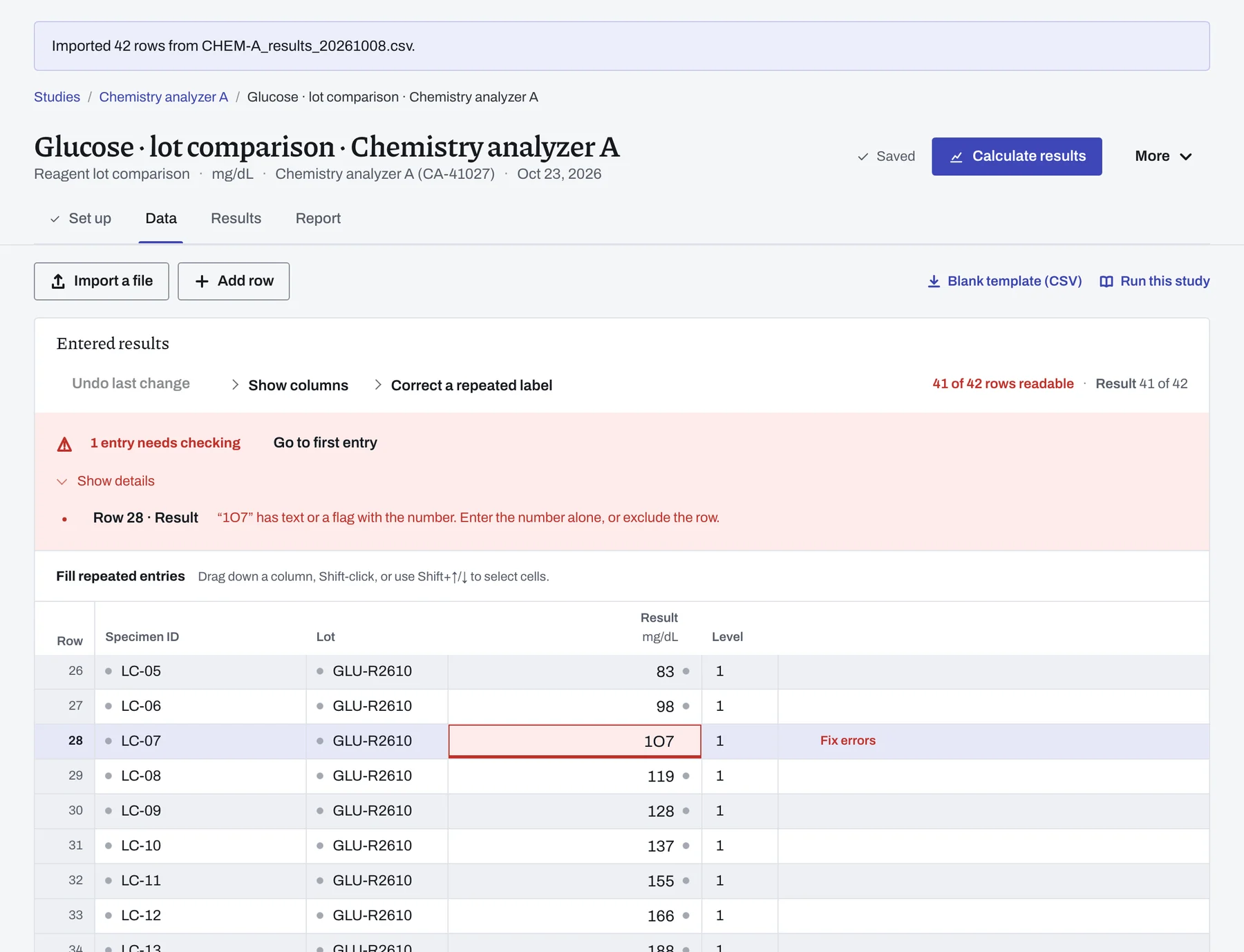1244x952 pixels.
Task: Go to Studies breadcrumb link
Action: point(57,97)
